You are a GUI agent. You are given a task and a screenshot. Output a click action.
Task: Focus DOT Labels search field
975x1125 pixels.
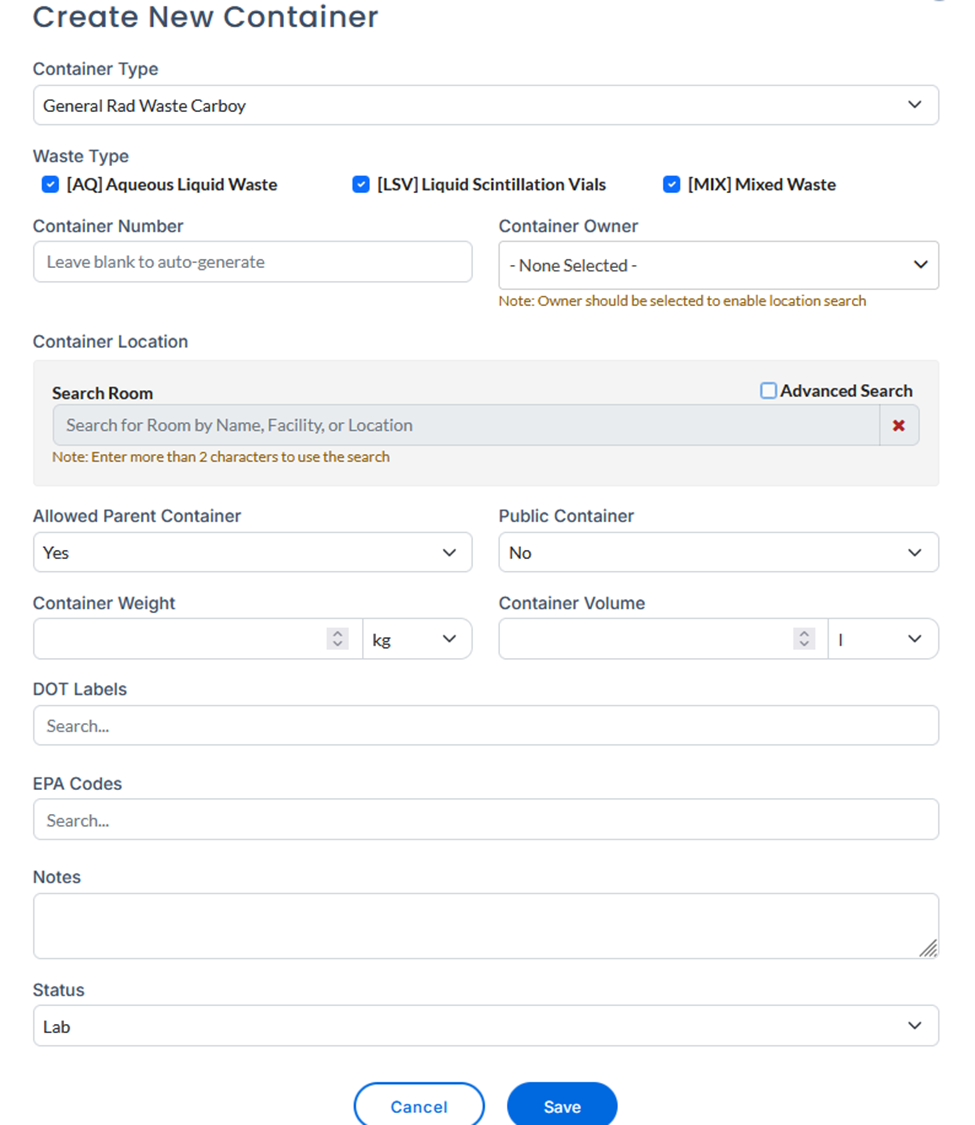486,725
